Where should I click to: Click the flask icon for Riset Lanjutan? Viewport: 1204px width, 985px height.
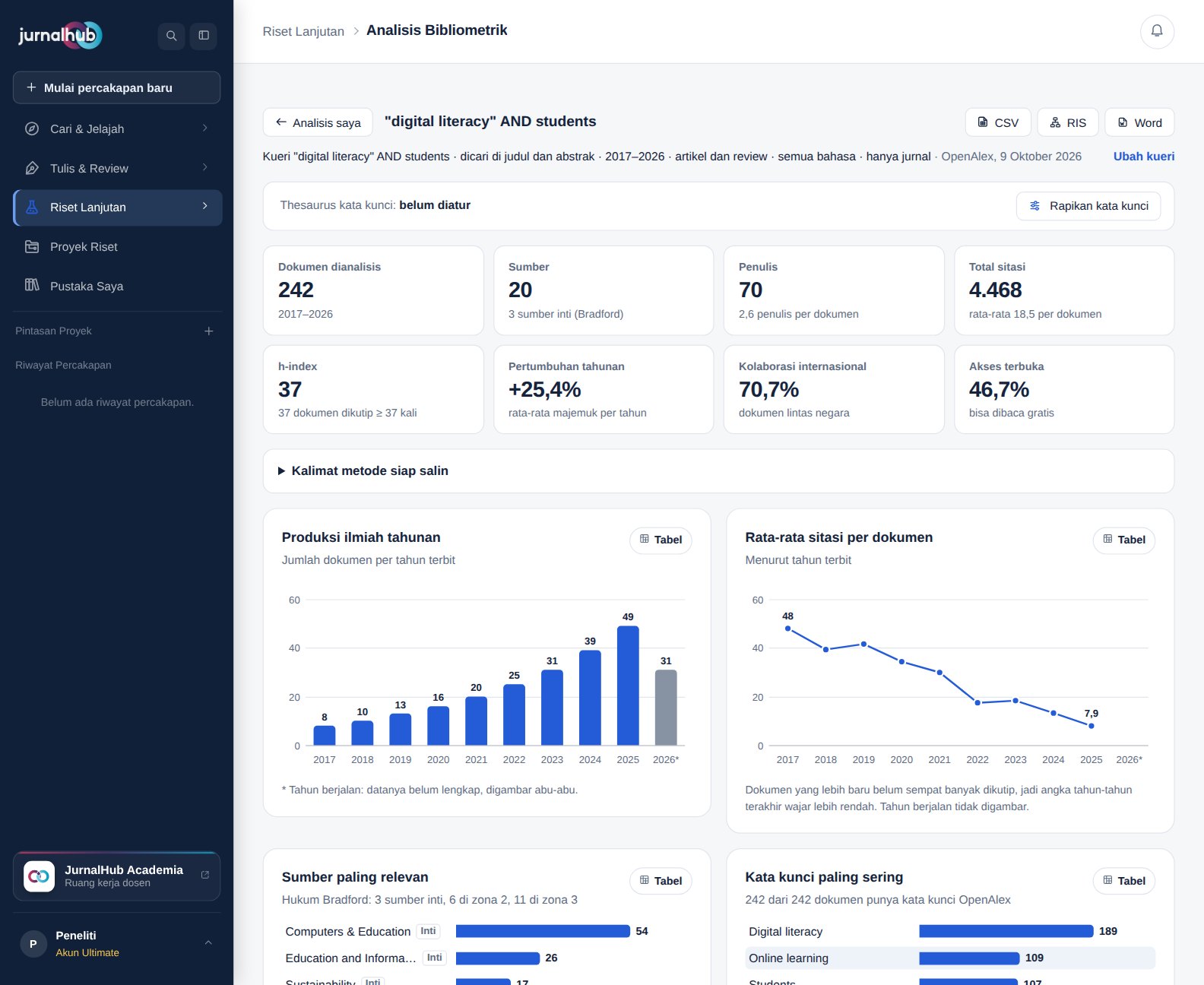(32, 207)
